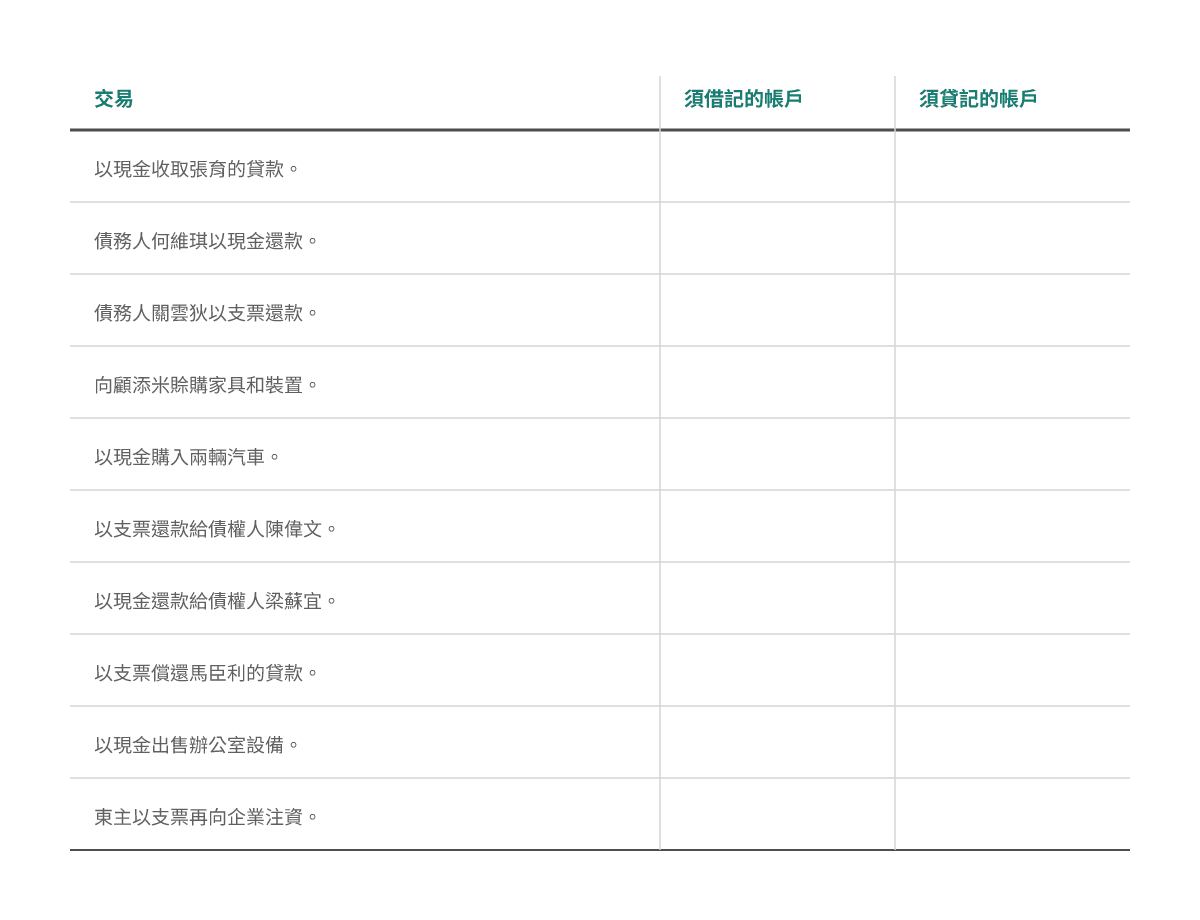Select the row 東主以支票再向企業注資。

(x=600, y=815)
